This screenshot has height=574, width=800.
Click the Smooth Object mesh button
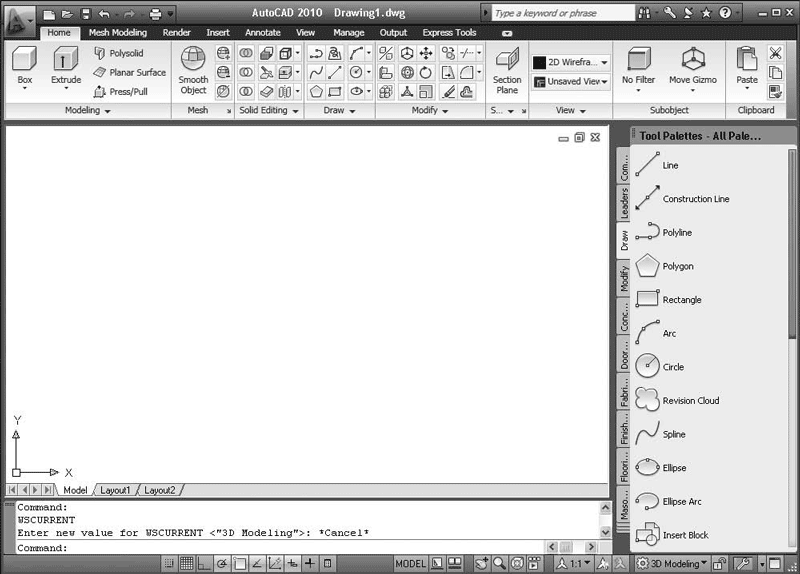(x=193, y=70)
